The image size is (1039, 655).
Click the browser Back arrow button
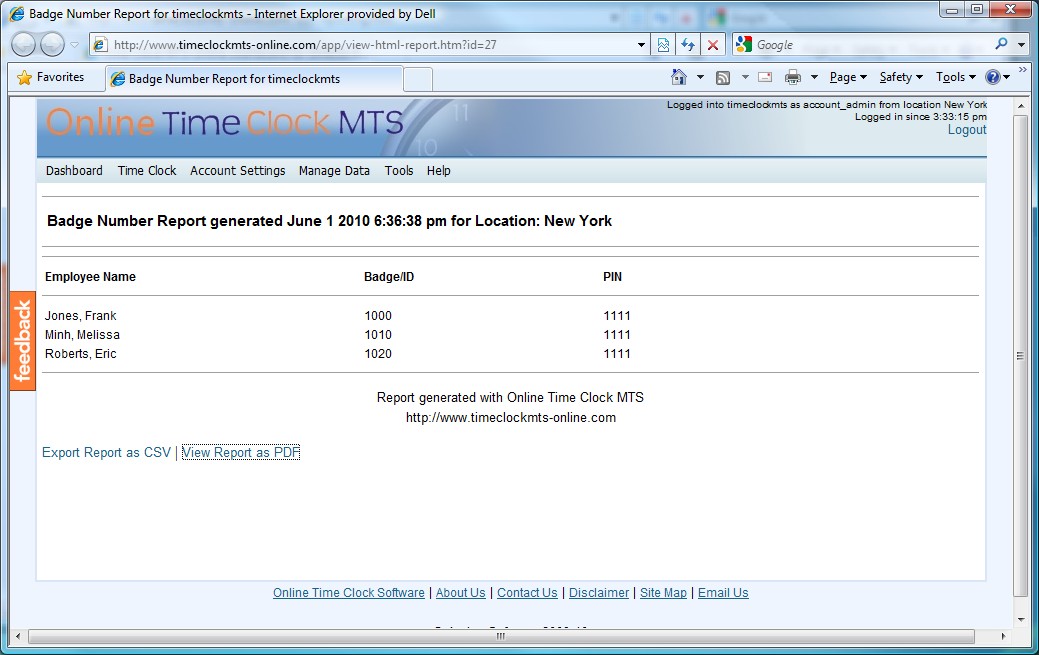tap(23, 44)
